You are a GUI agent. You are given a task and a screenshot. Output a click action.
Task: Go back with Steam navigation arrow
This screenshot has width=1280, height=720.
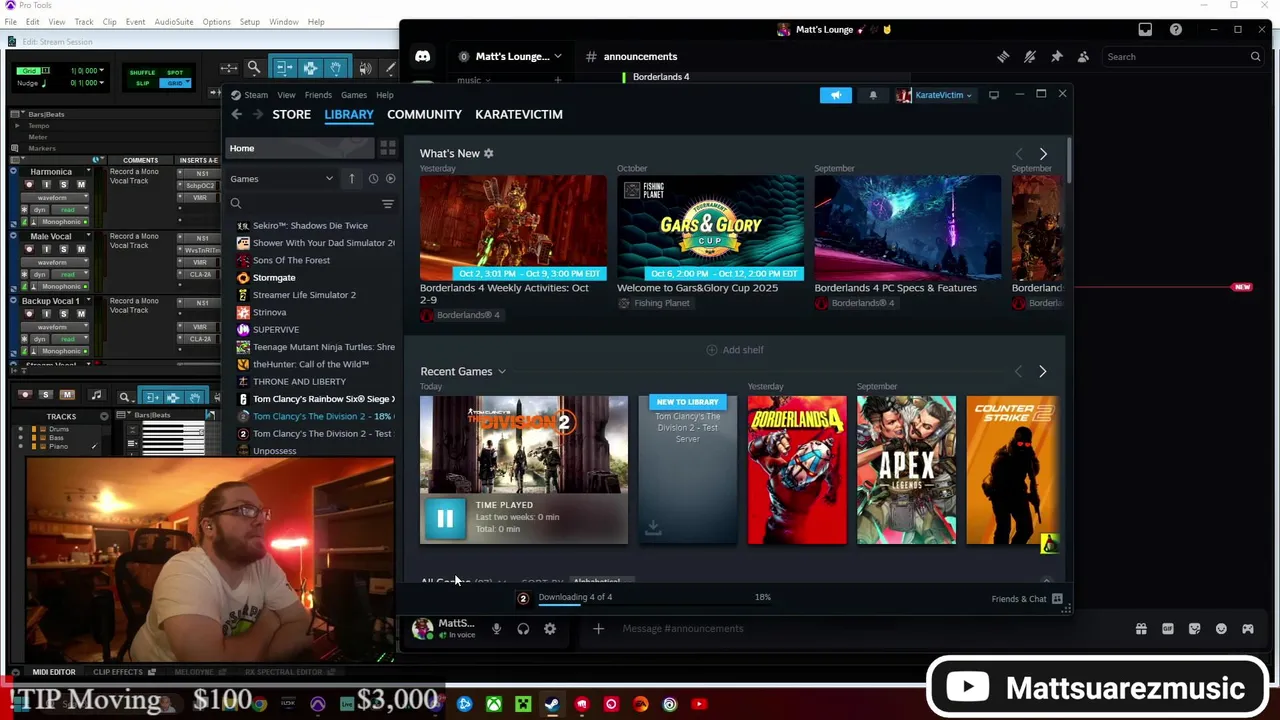(x=236, y=115)
